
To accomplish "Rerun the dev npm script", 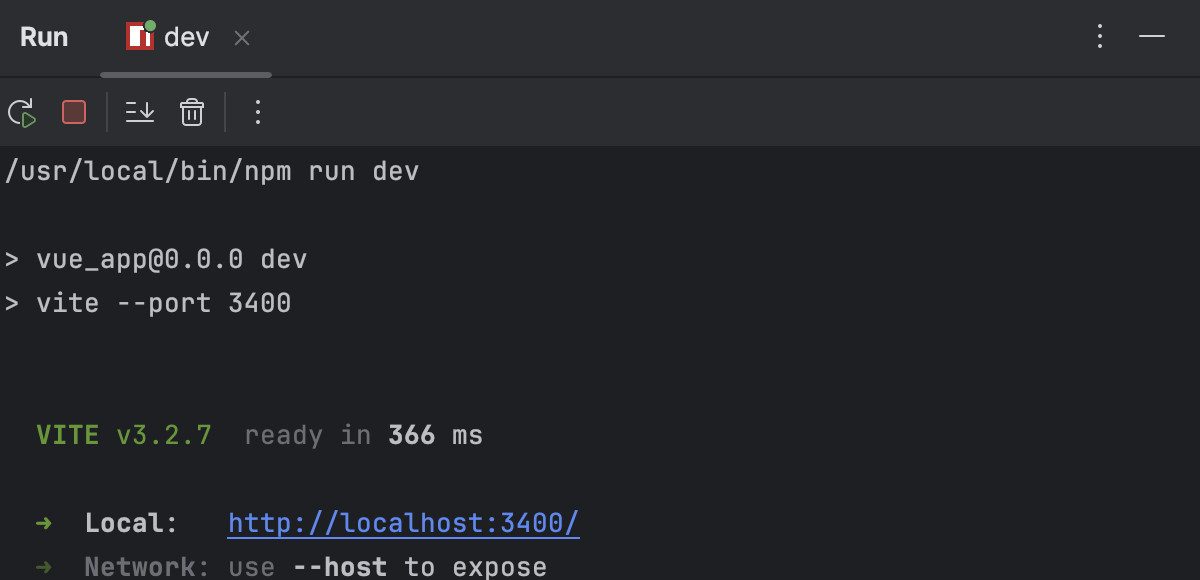I will (x=22, y=112).
